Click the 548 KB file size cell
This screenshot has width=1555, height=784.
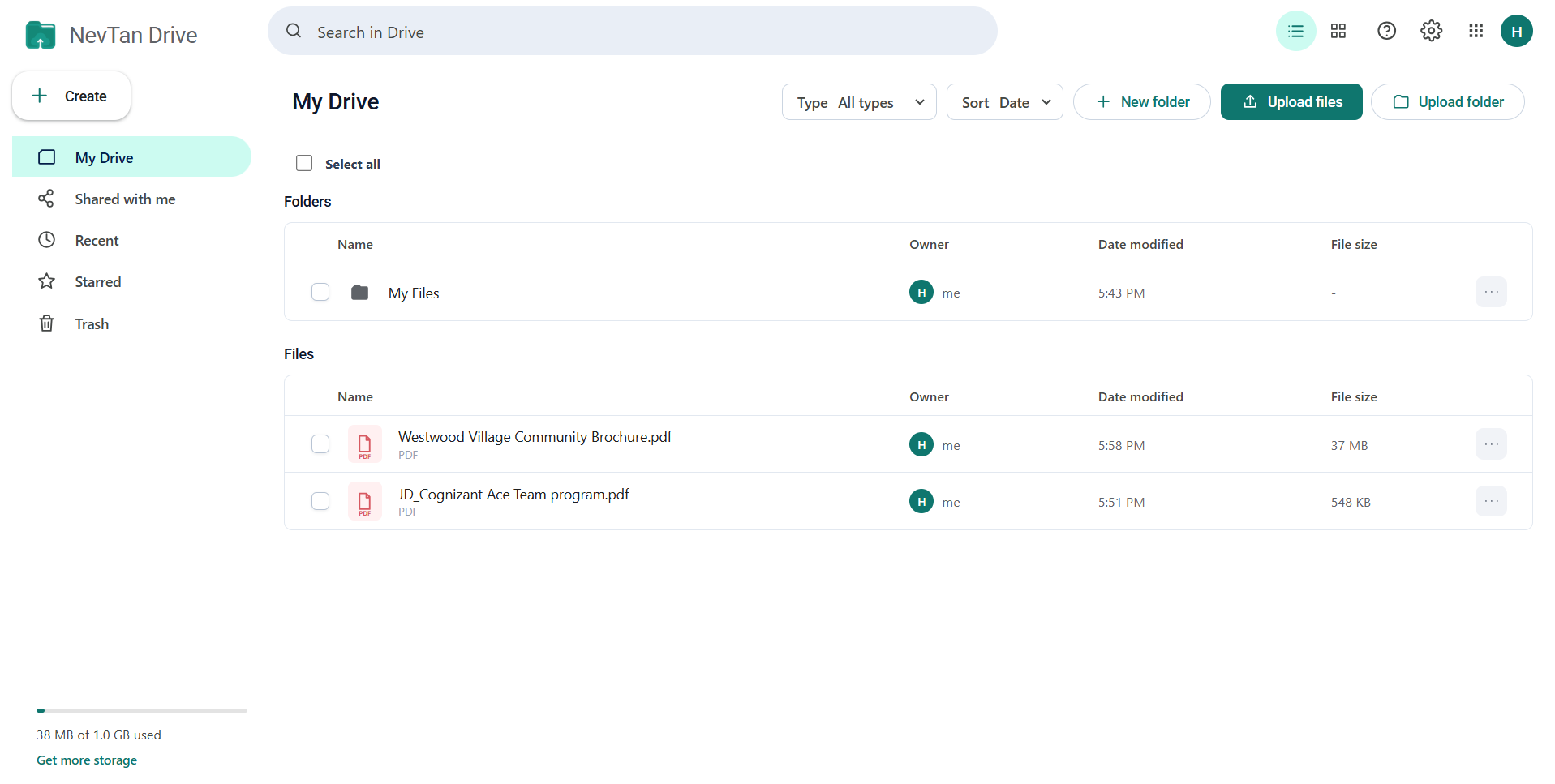(1351, 502)
